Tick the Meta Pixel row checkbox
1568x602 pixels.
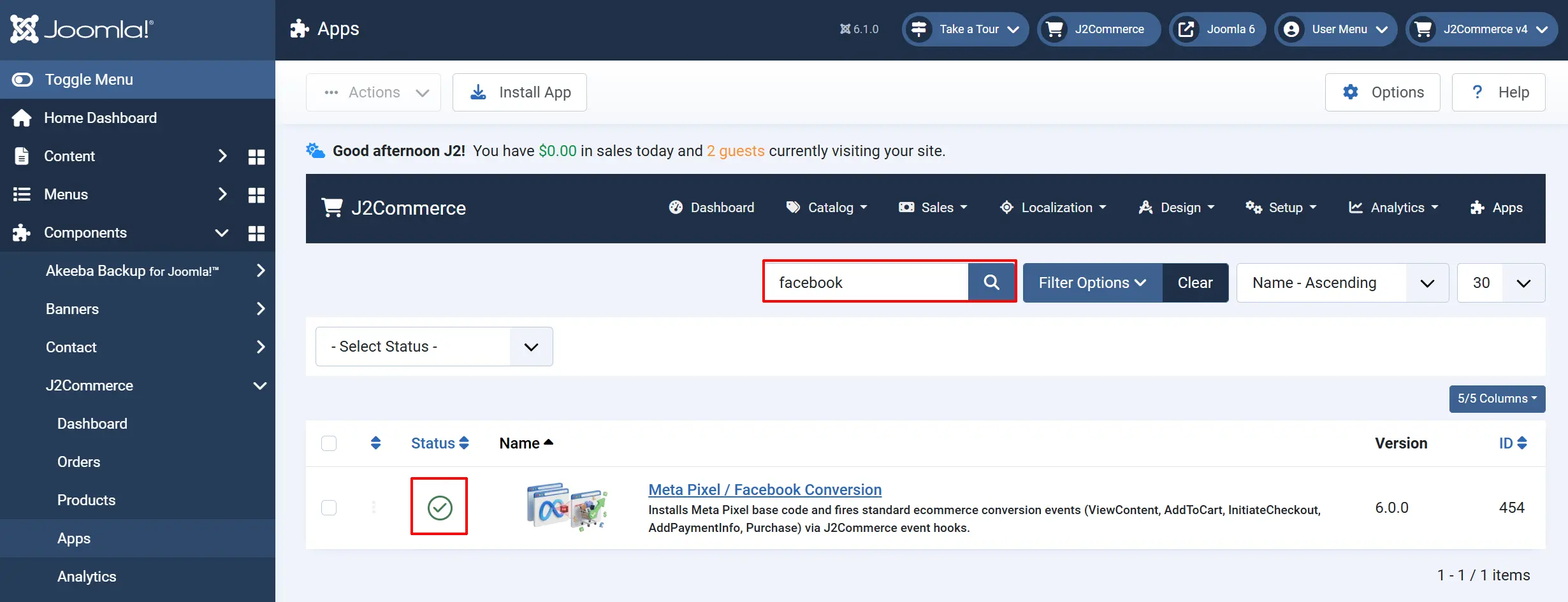(x=329, y=508)
